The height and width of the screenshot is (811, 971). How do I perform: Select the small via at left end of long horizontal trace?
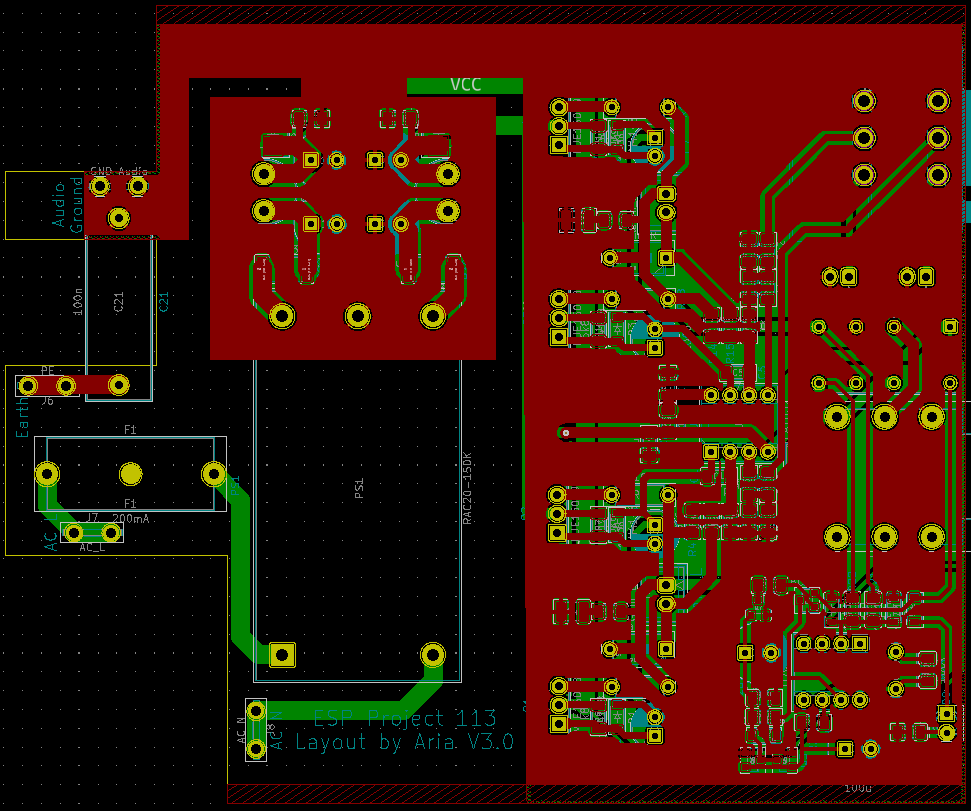pos(565,433)
